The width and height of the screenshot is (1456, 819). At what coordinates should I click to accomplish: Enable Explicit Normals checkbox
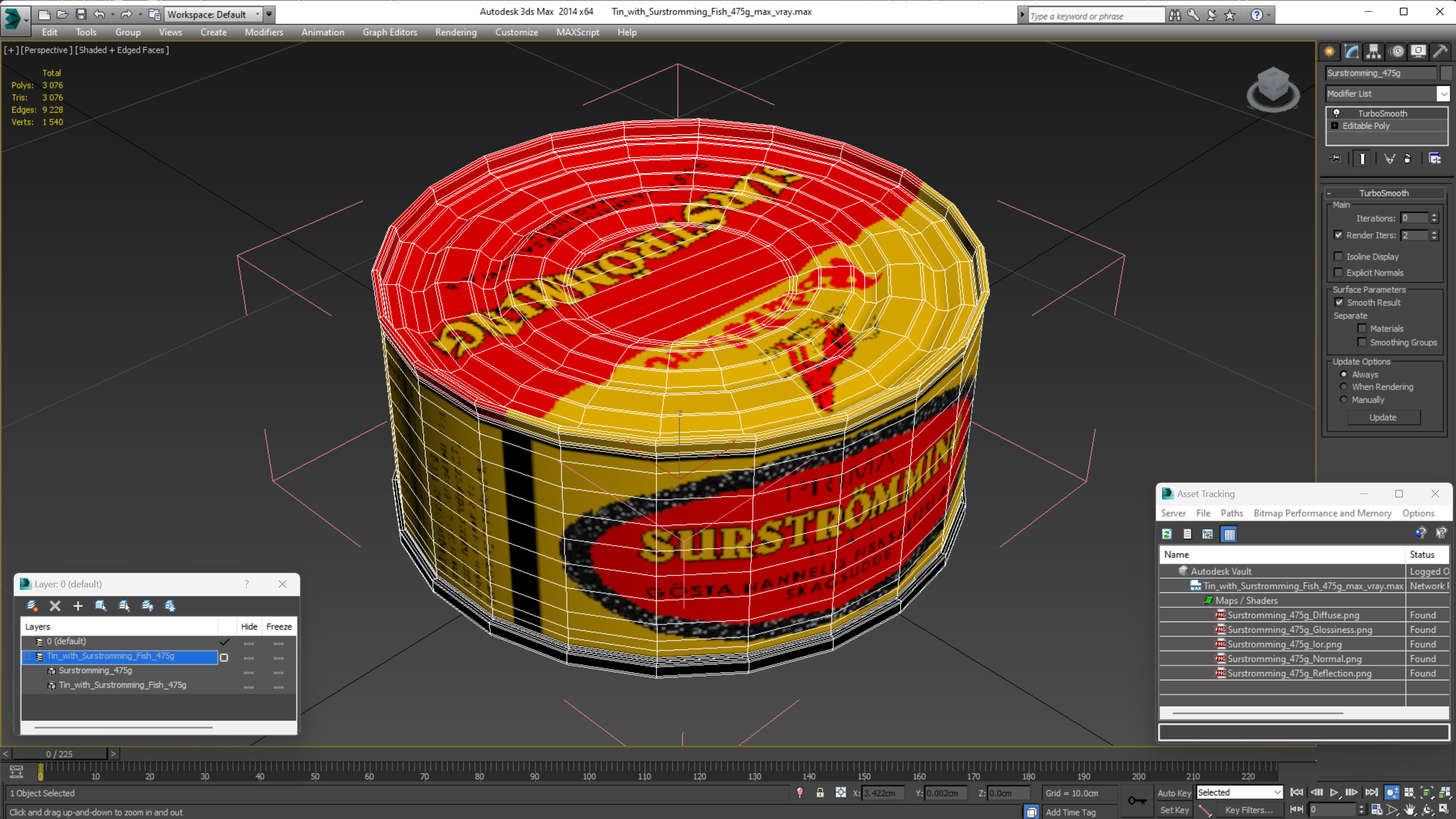point(1339,272)
